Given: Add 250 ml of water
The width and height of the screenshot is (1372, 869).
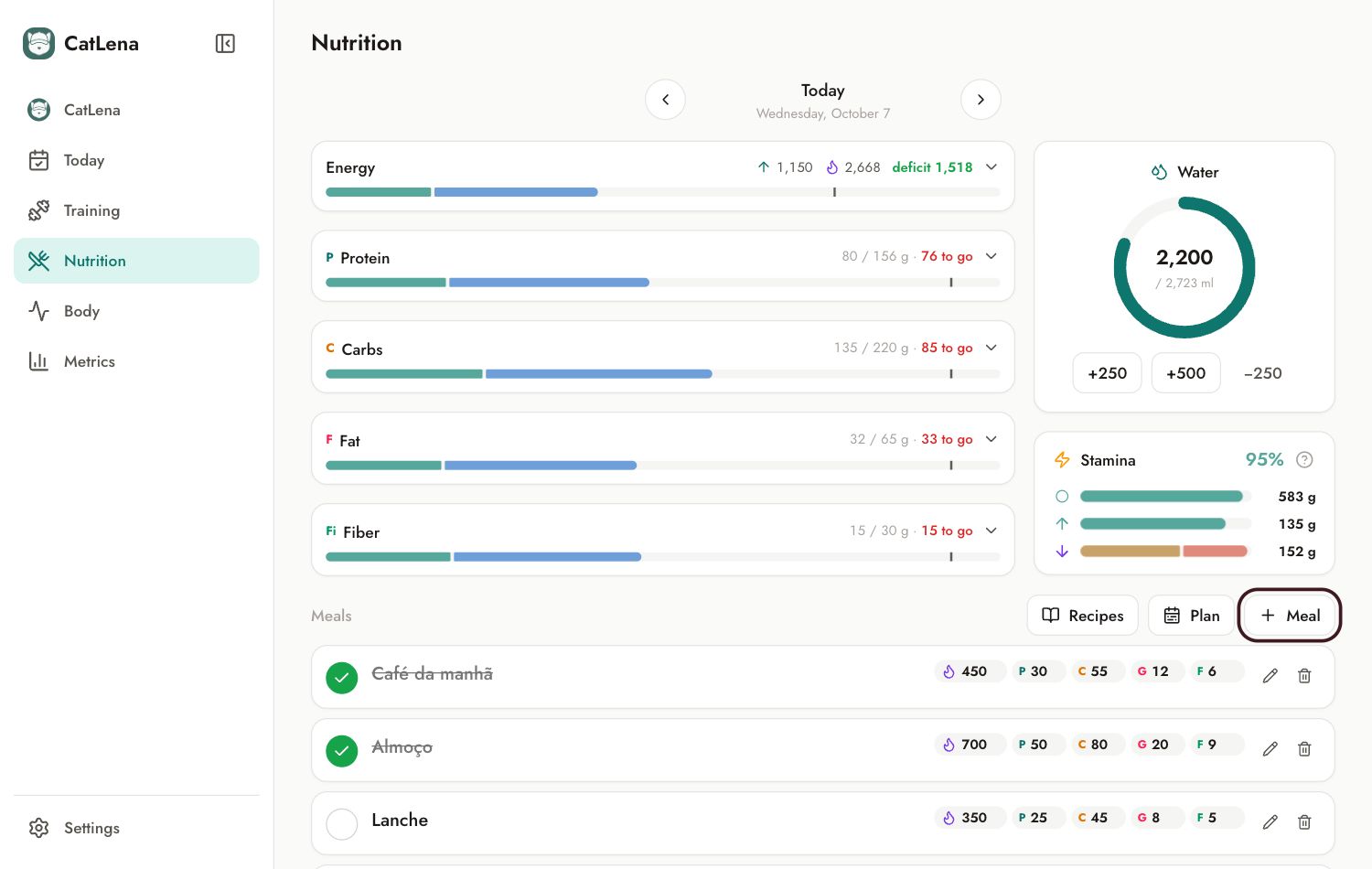Looking at the screenshot, I should [x=1107, y=373].
